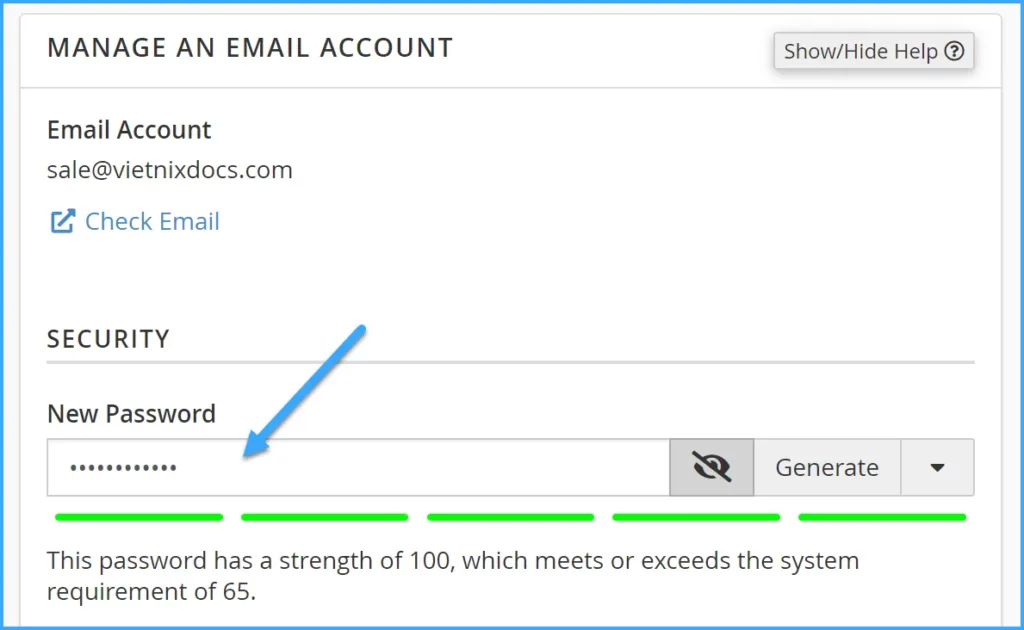Click the Manage an Email Account heading
Viewport: 1024px width, 630px height.
coord(250,47)
